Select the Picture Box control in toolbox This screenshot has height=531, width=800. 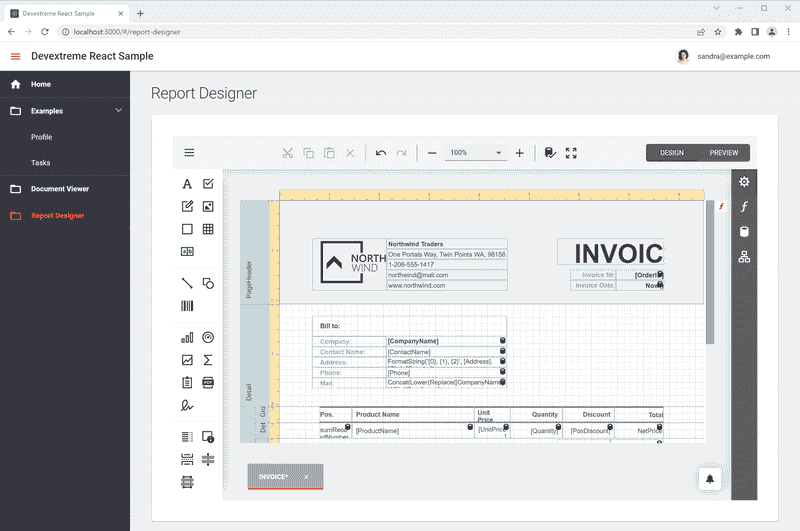point(208,206)
